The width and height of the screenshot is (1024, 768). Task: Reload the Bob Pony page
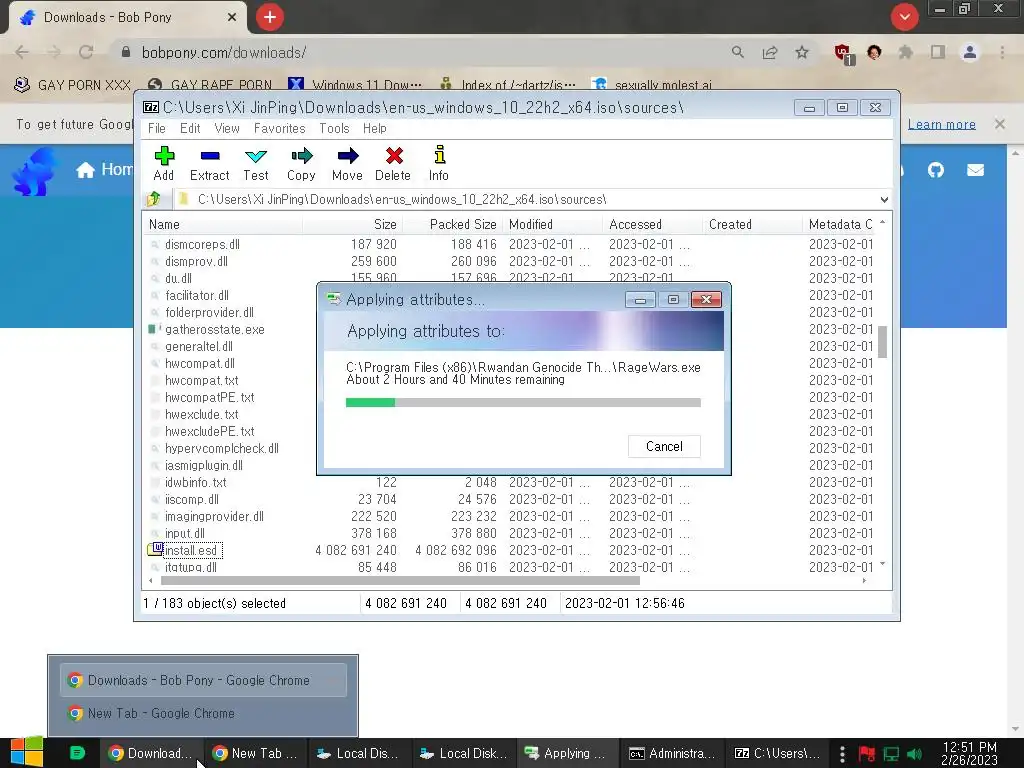click(x=86, y=52)
